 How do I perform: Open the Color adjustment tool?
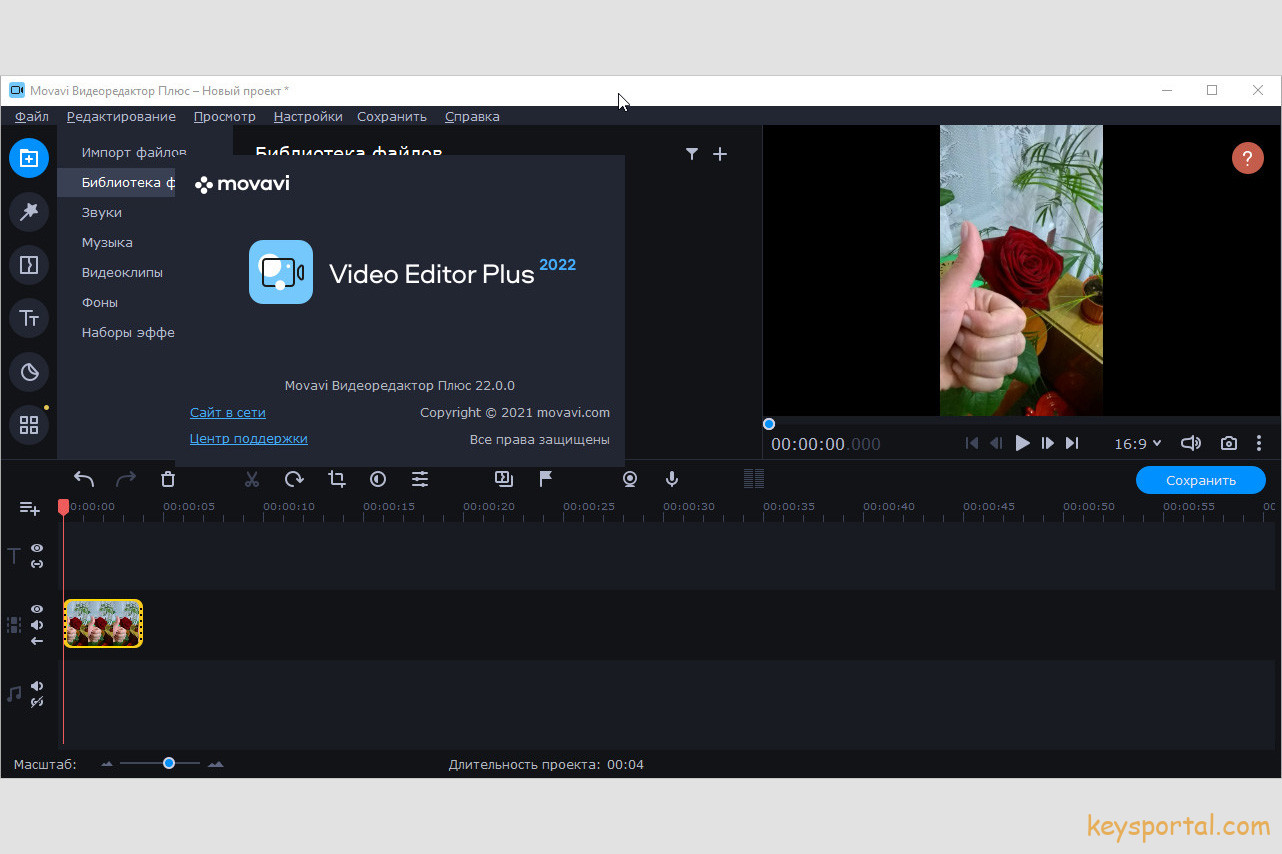point(378,480)
